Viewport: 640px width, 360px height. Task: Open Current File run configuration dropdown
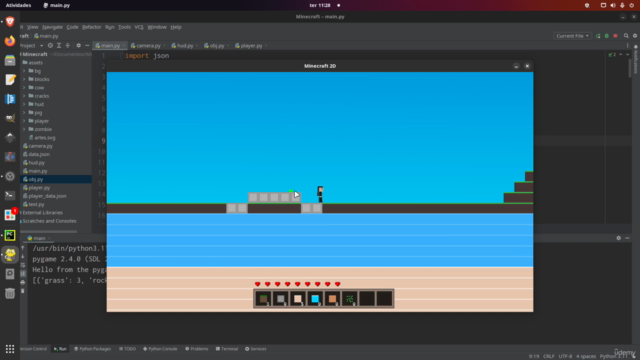tap(572, 36)
